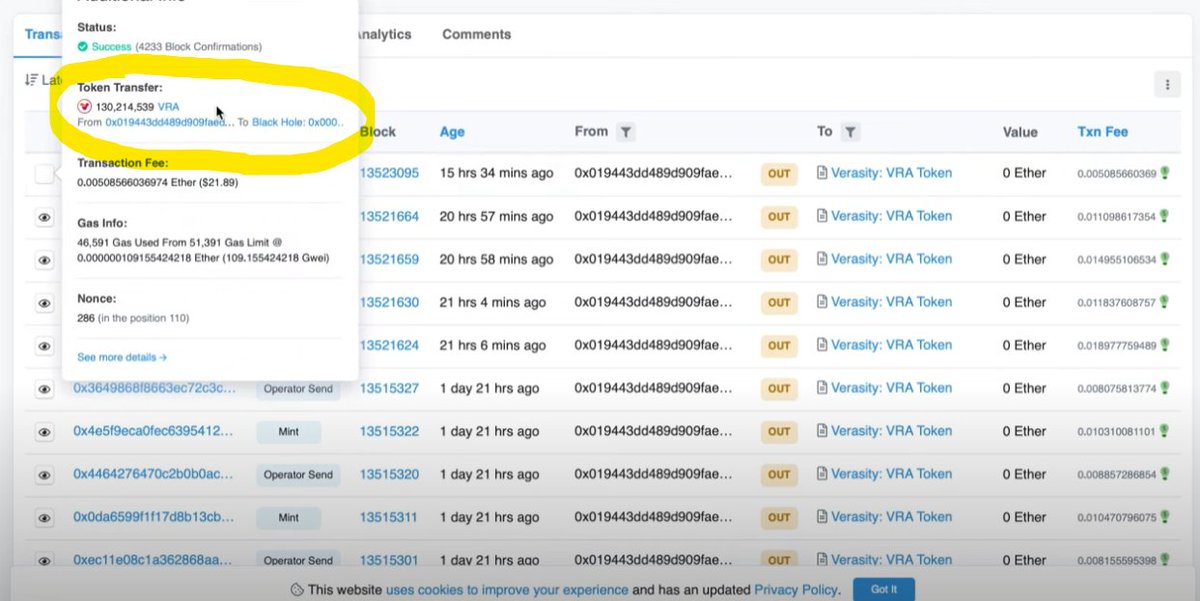
Task: Click the green Success check icon
Action: (x=83, y=47)
